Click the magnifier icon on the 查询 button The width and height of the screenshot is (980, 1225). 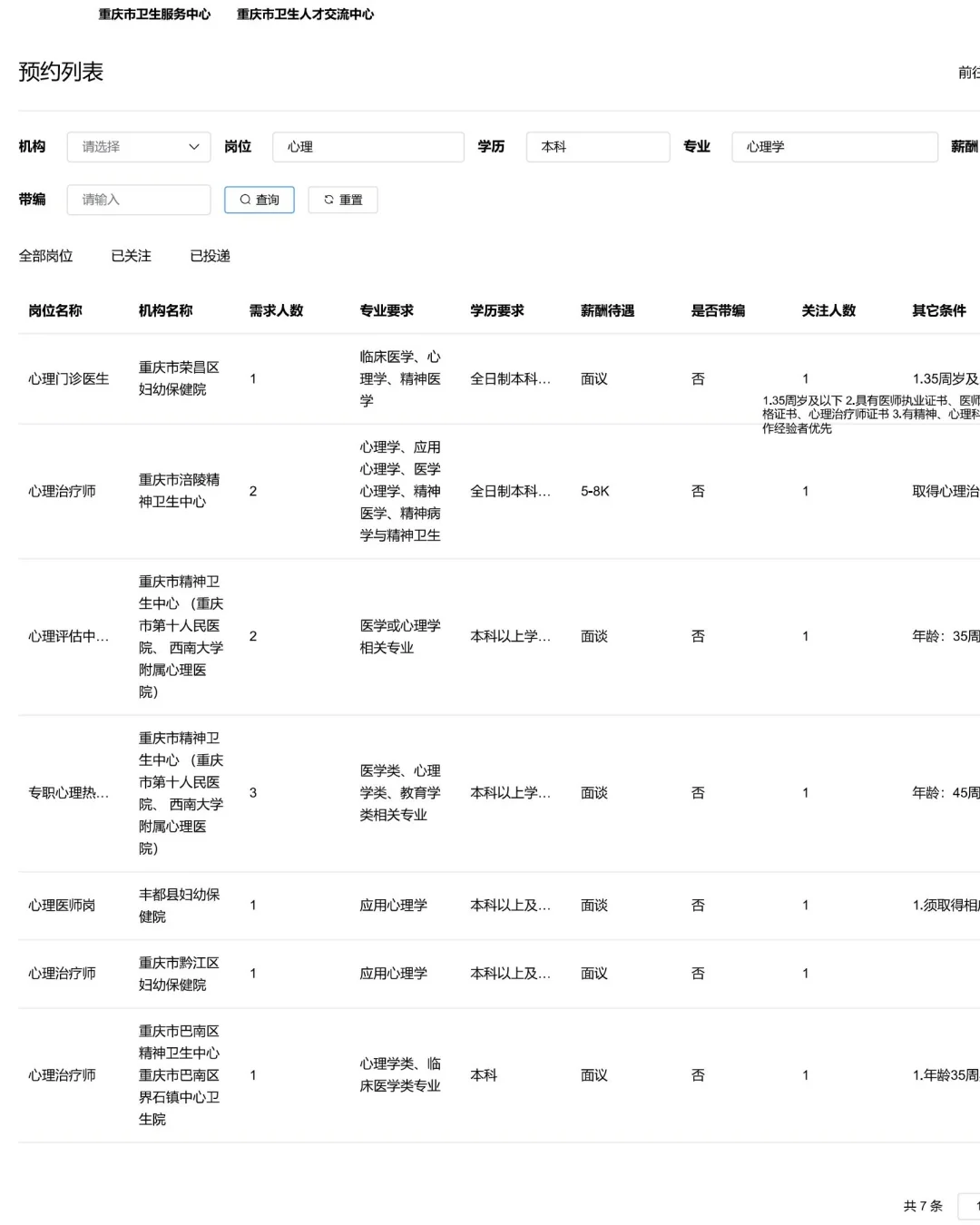pos(243,200)
